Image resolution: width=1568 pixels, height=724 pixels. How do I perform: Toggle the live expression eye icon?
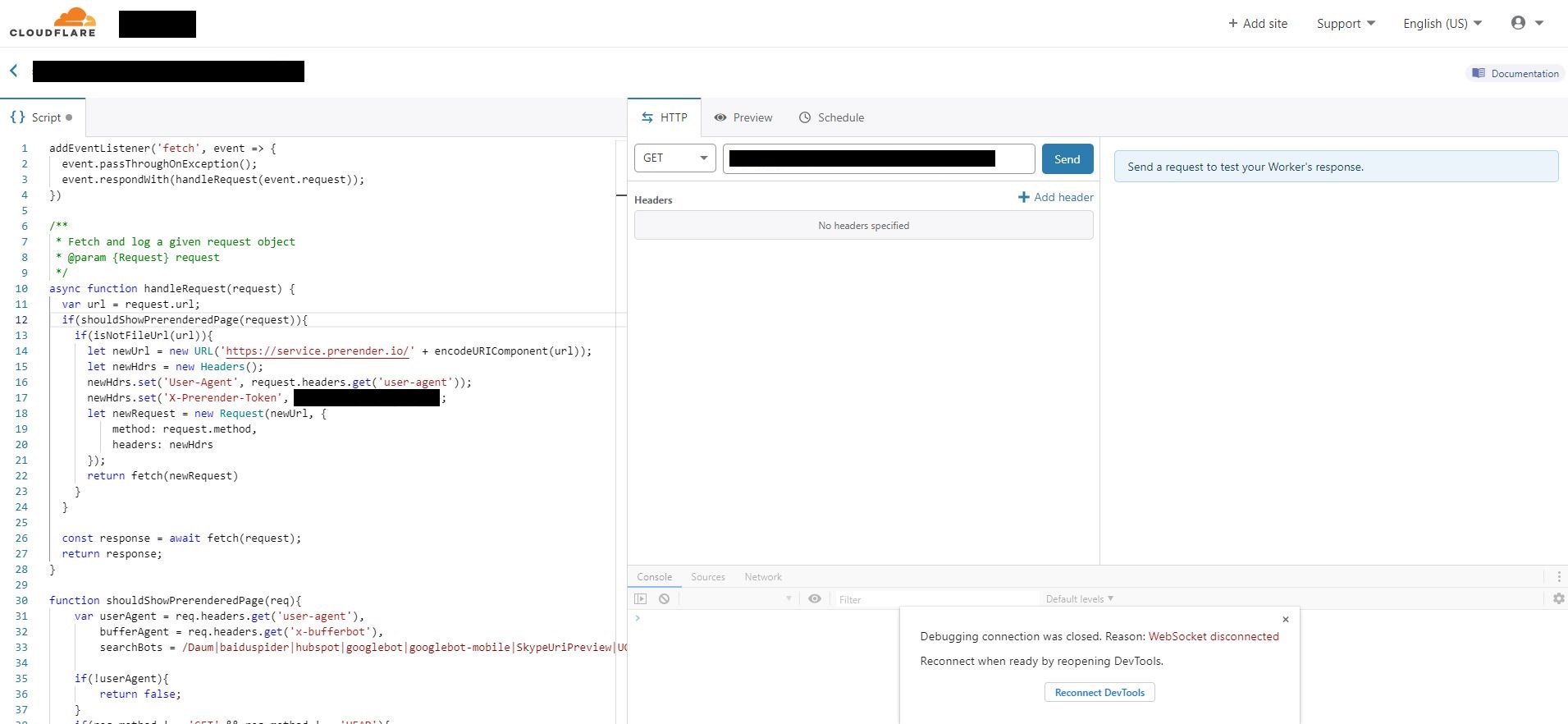pos(815,599)
